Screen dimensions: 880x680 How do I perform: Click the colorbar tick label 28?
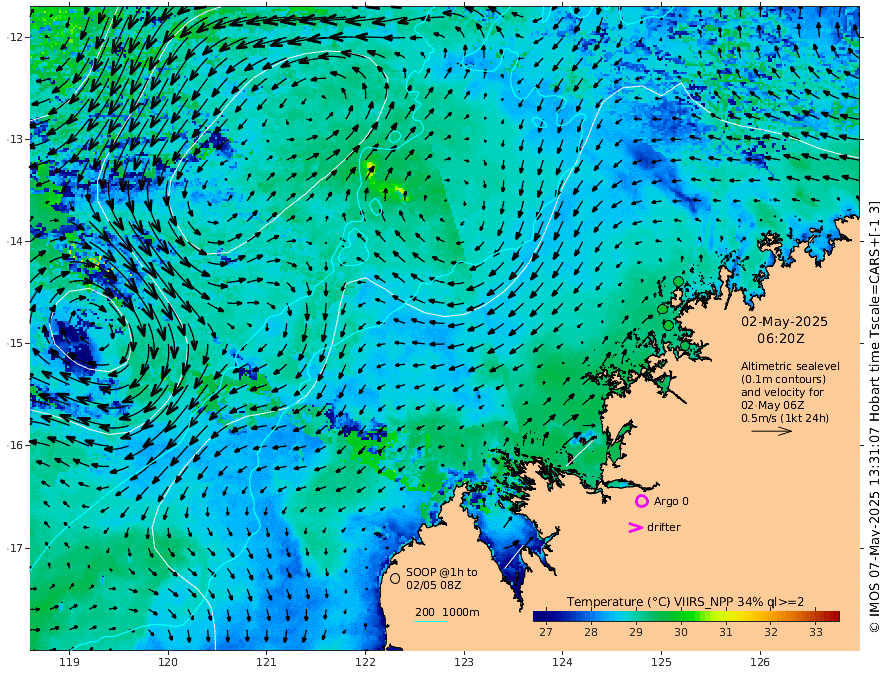pos(590,632)
